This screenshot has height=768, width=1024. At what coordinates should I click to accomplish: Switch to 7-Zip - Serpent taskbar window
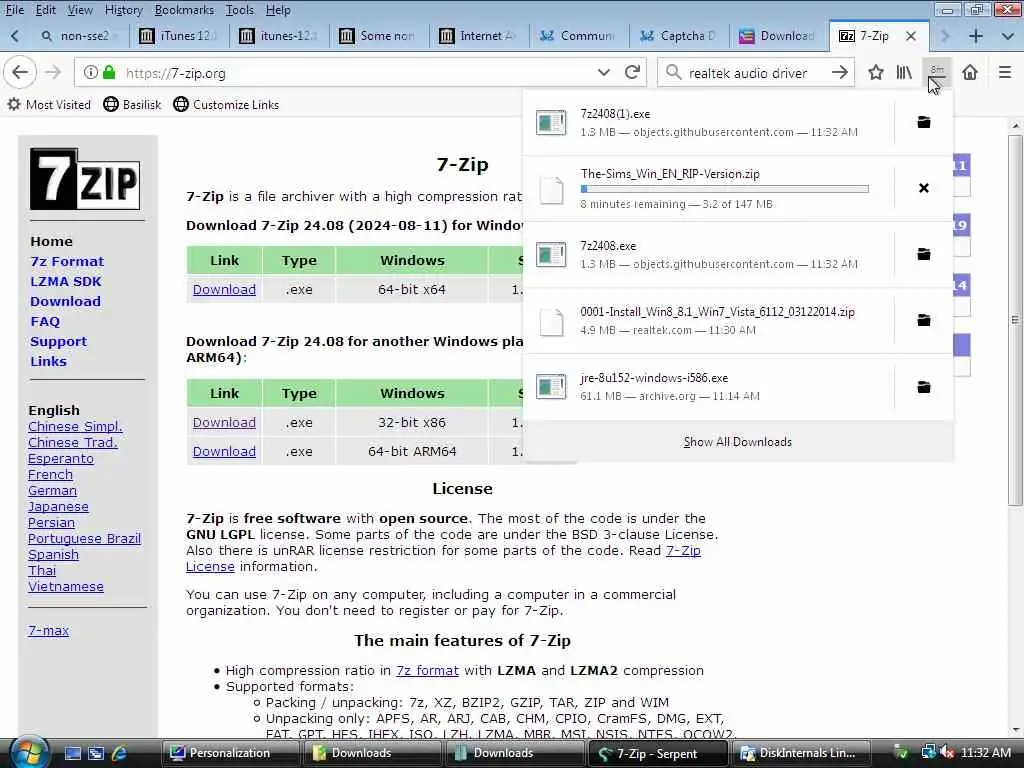pos(656,753)
